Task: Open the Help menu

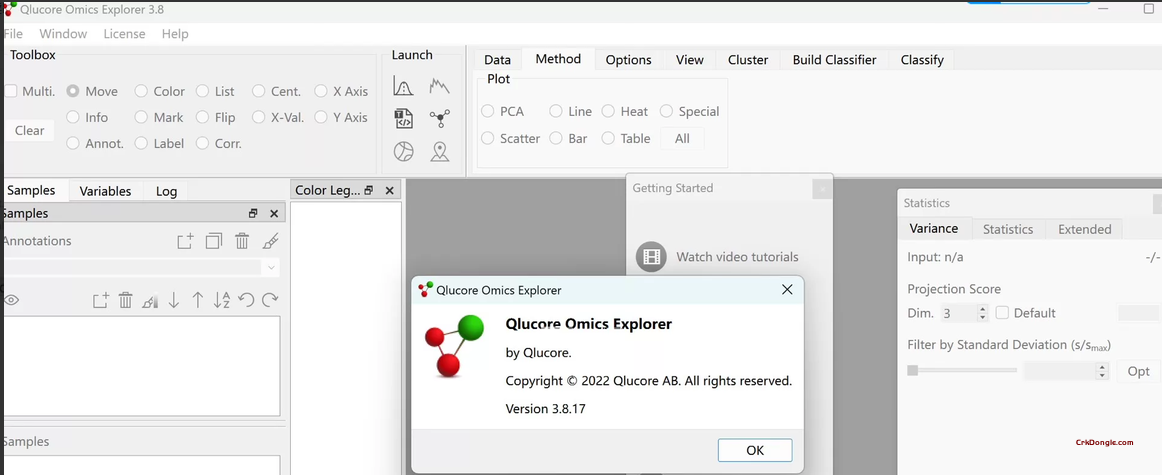Action: (x=175, y=33)
